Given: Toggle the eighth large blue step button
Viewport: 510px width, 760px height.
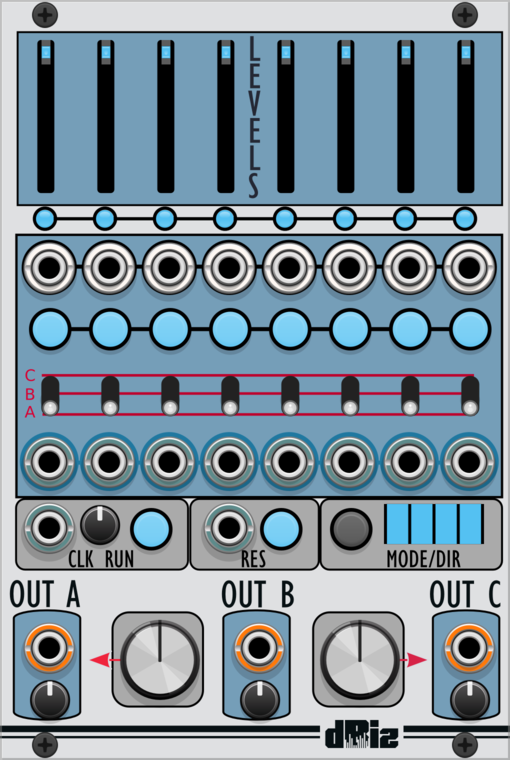Looking at the screenshot, I should [470, 329].
